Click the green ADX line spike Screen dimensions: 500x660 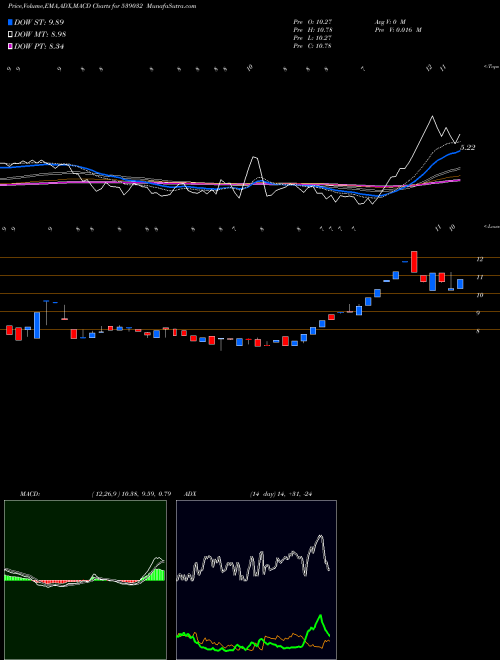click(320, 617)
